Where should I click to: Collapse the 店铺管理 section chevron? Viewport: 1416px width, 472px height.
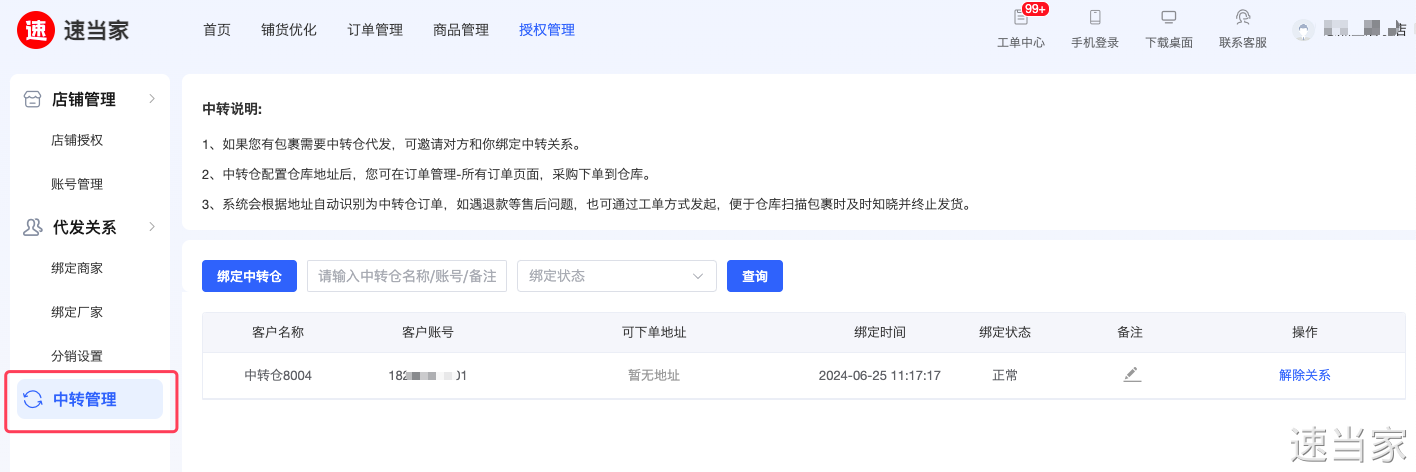pos(152,99)
